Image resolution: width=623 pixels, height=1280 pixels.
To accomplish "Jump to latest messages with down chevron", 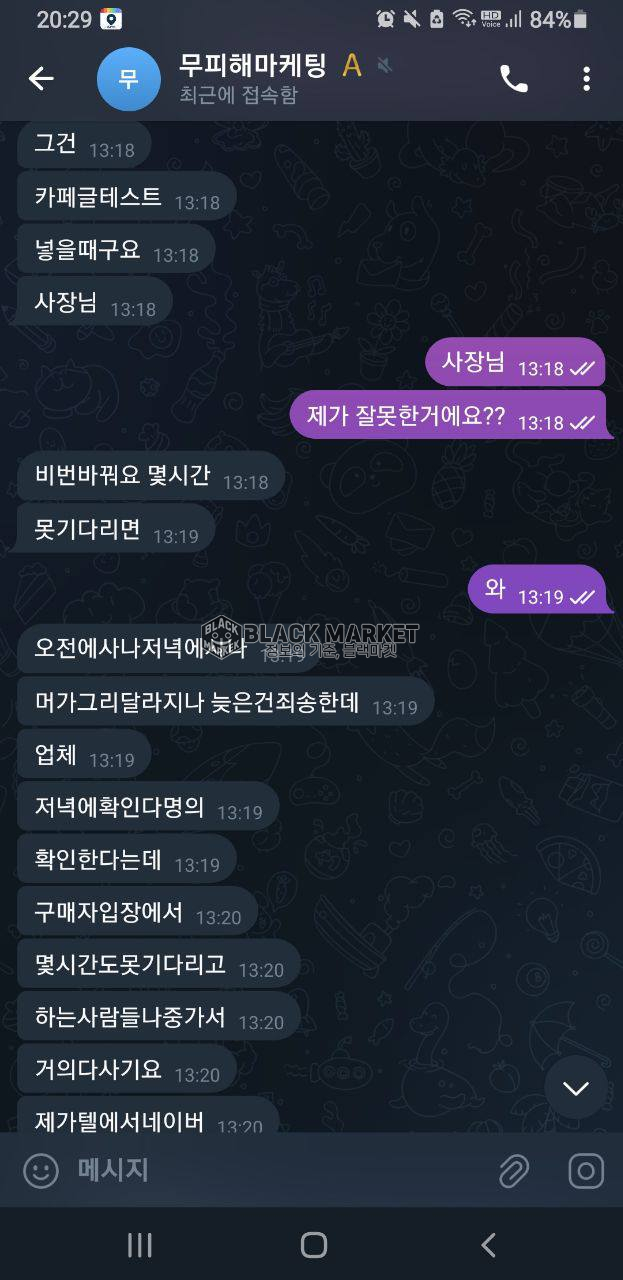I will (576, 1088).
